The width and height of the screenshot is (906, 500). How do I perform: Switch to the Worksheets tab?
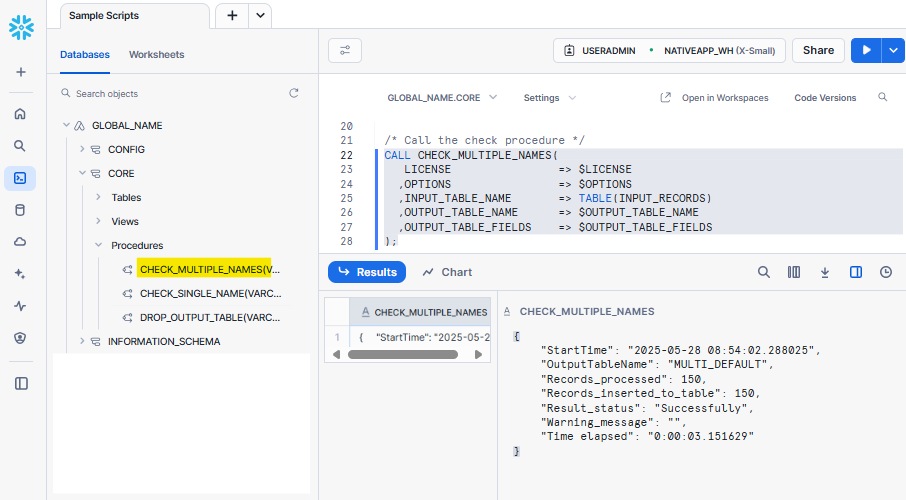157,54
